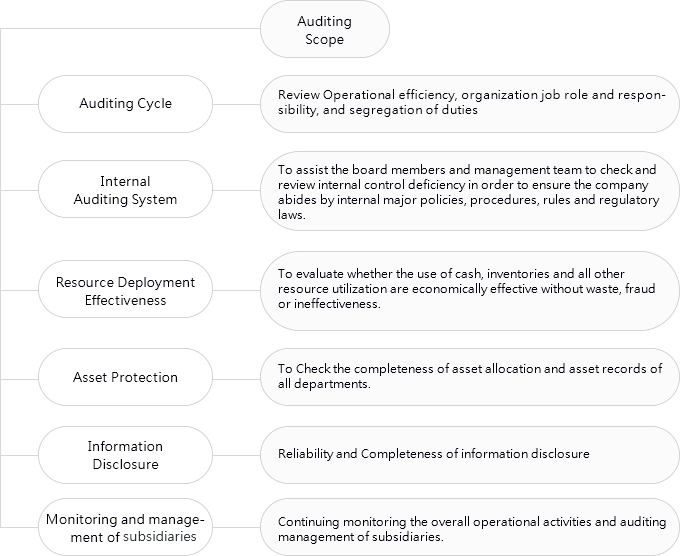Click description about evaluating use of cash
The image size is (680, 556).
(x=470, y=291)
